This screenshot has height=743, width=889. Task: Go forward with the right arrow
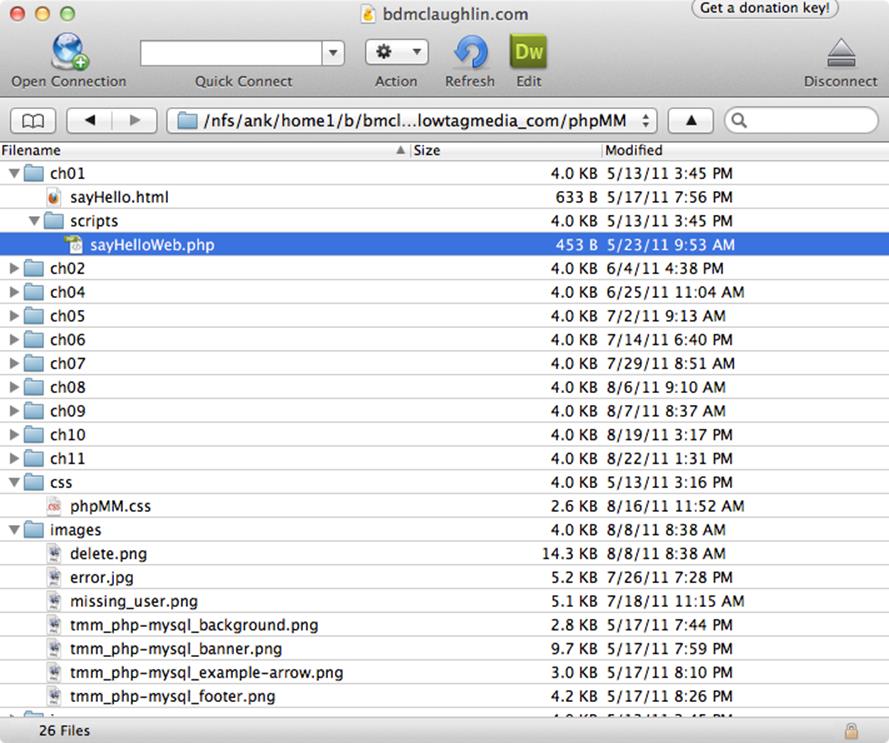[x=135, y=120]
